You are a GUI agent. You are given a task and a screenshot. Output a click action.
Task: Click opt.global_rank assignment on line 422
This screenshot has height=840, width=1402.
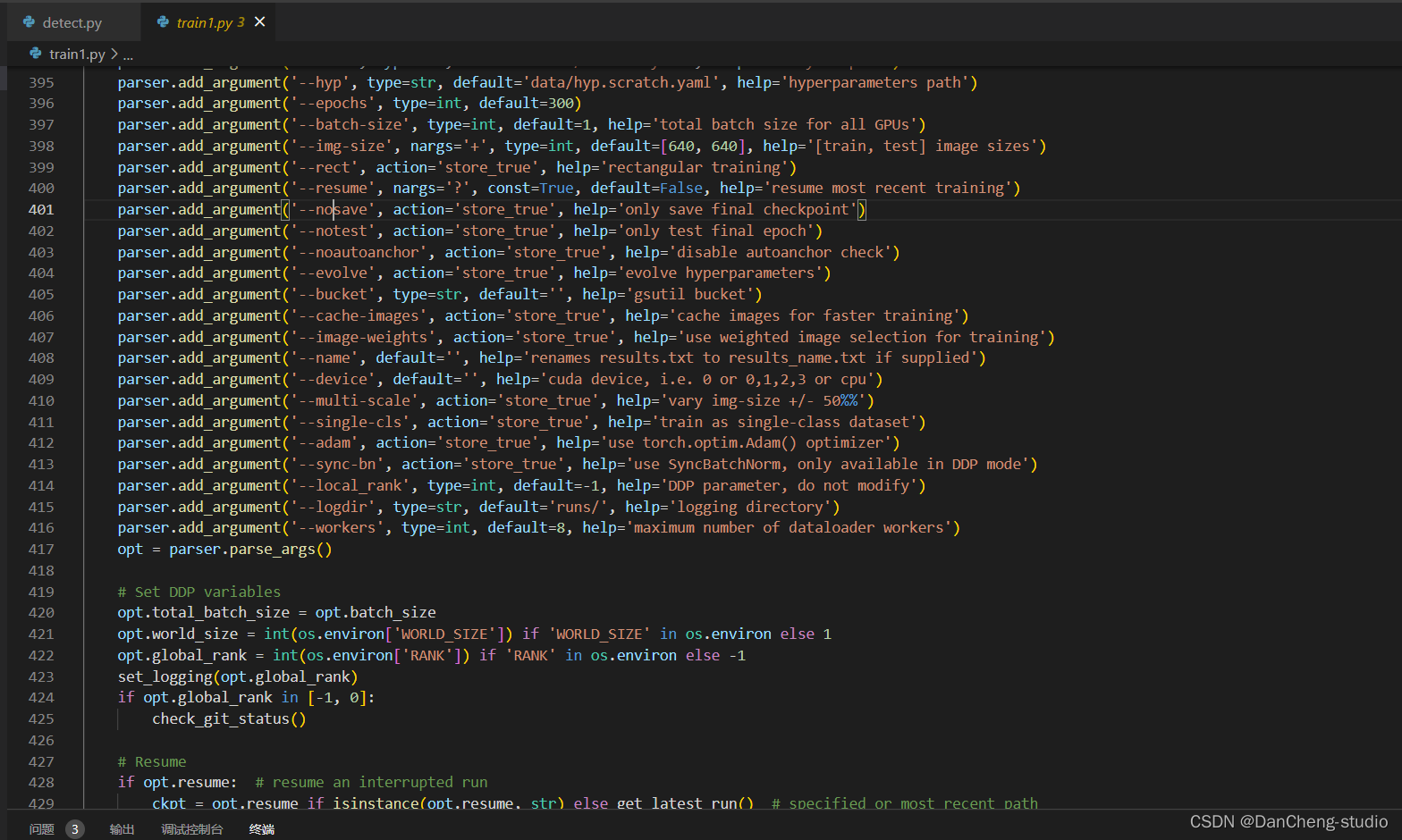(x=182, y=656)
